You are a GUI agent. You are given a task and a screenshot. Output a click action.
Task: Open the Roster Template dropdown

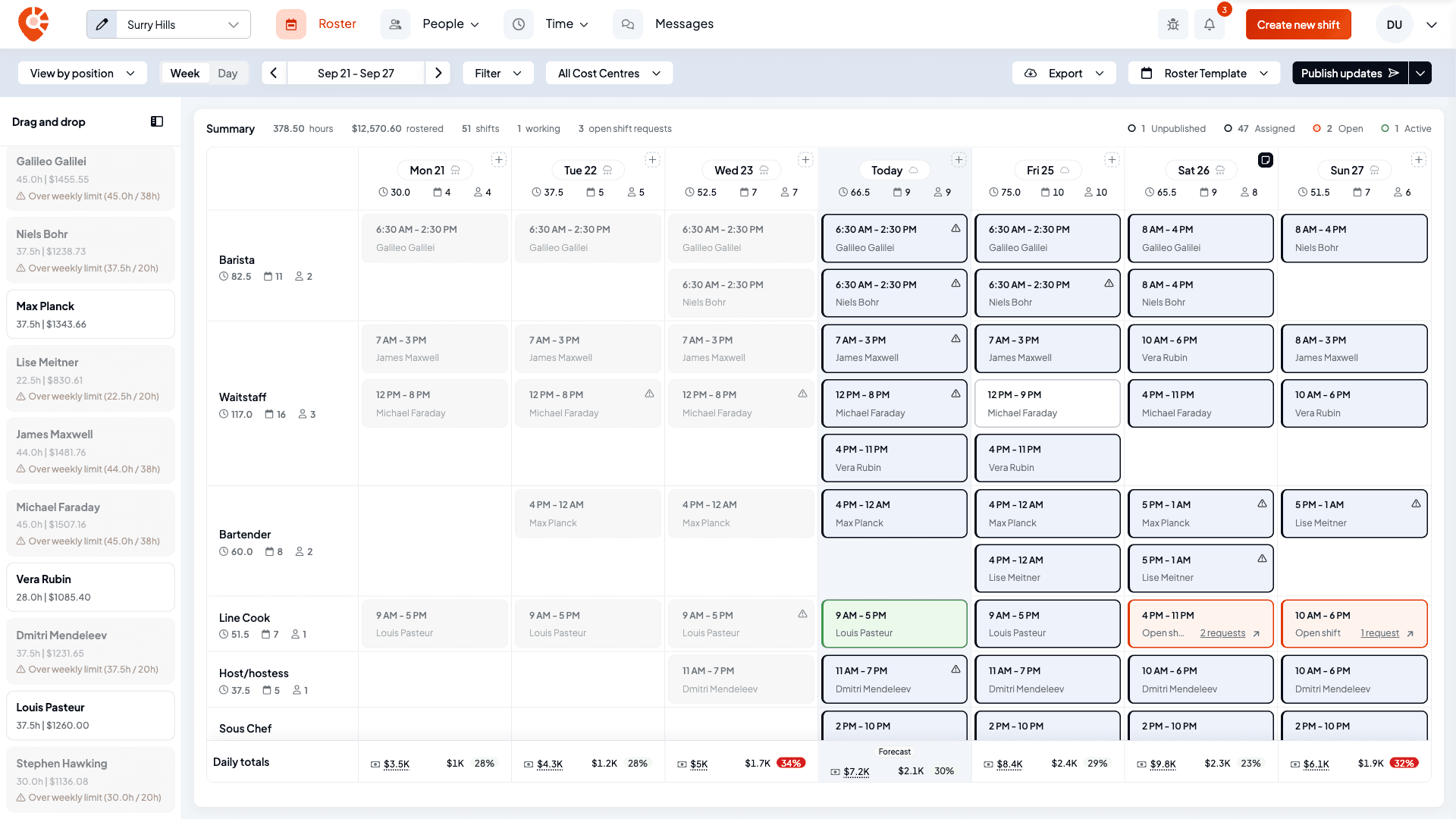(x=1204, y=73)
